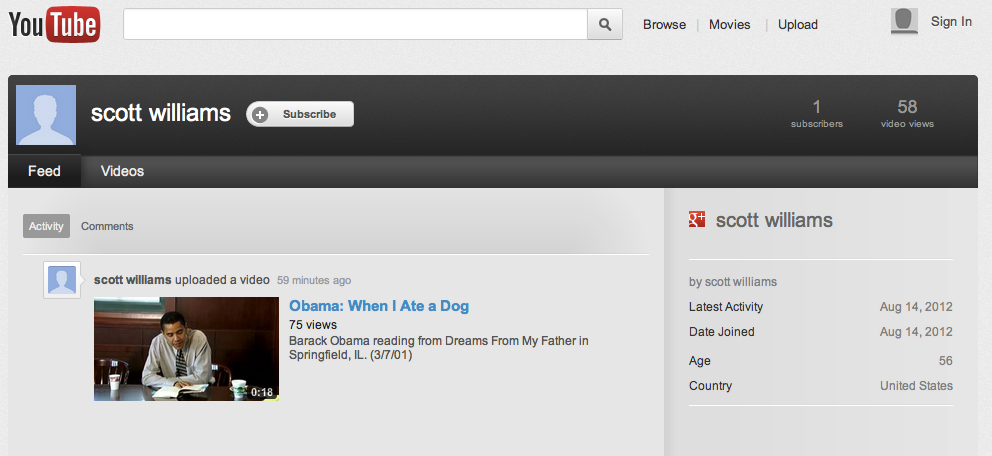Switch to the Videos tab
The image size is (992, 456).
[122, 171]
